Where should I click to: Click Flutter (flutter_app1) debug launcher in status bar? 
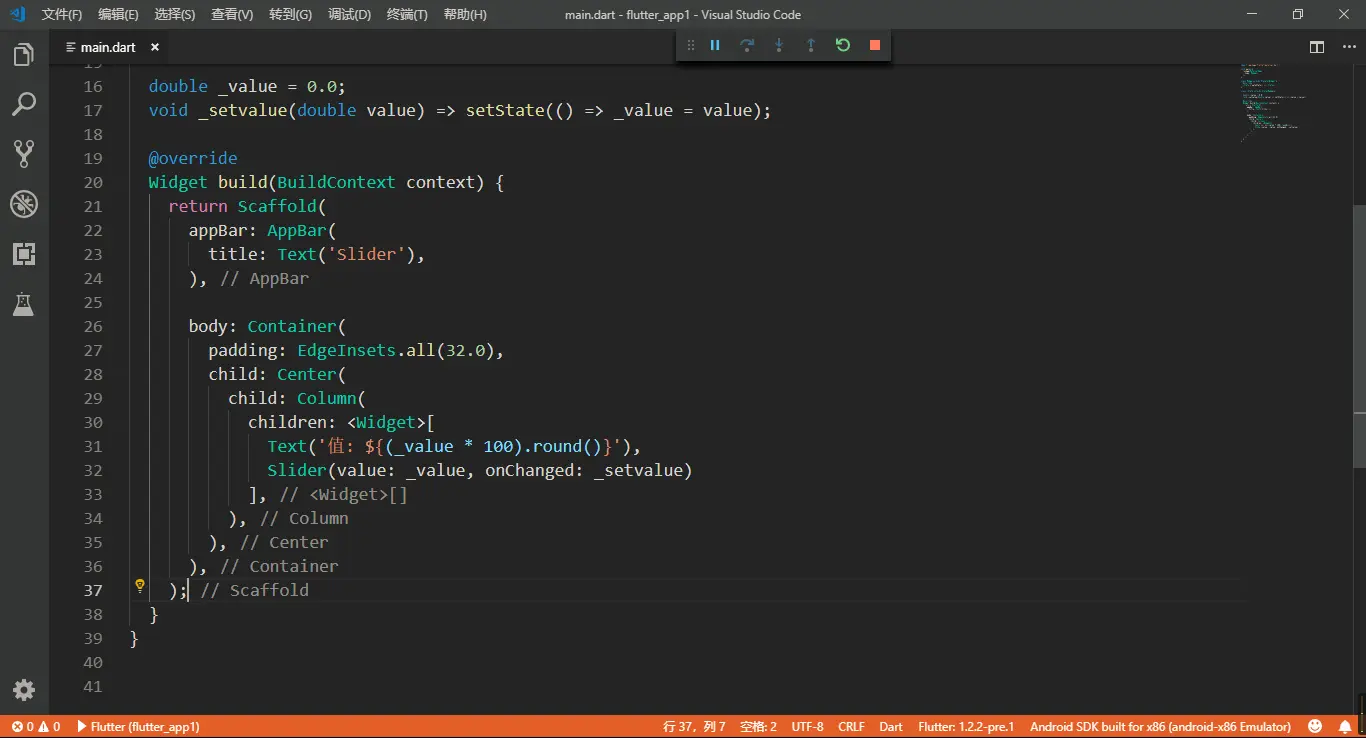point(138,727)
